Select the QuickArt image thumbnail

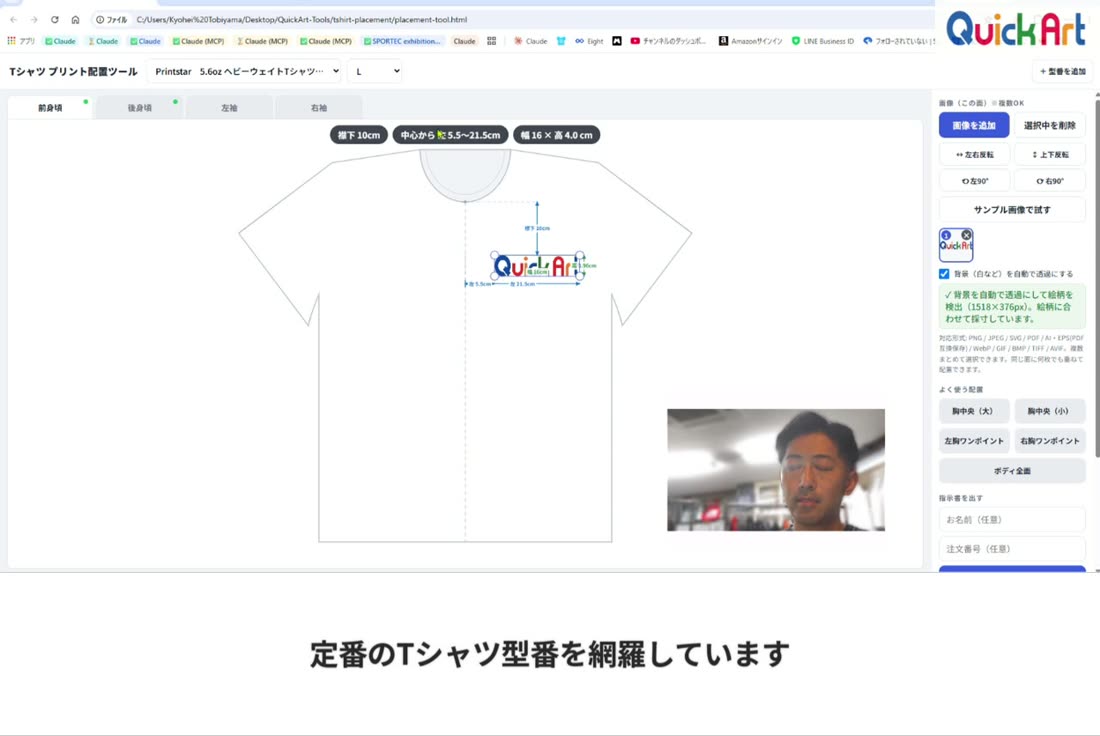955,247
